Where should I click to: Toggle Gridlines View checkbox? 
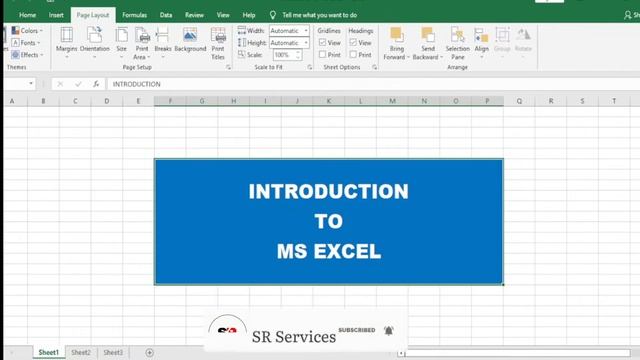pyautogui.click(x=322, y=42)
